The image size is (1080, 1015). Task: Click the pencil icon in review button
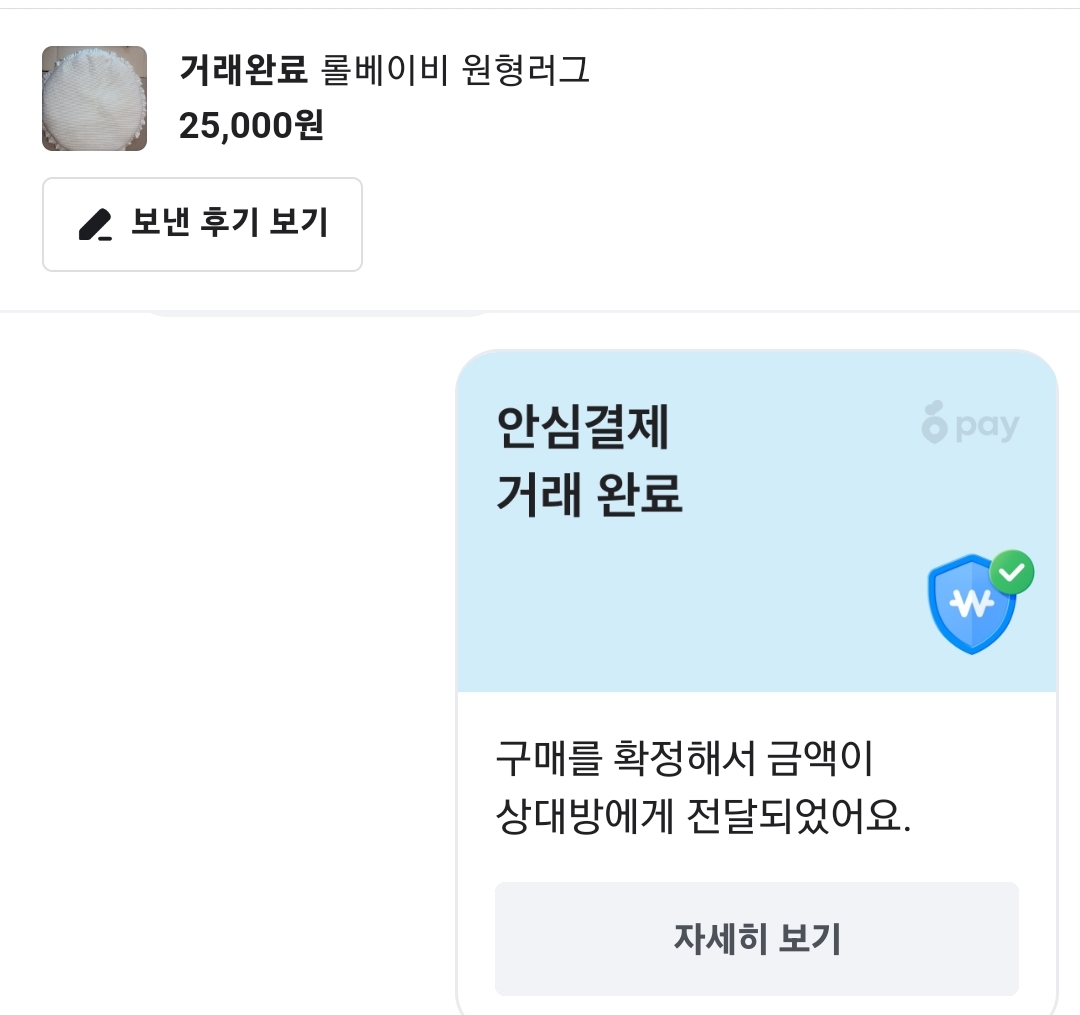click(95, 225)
